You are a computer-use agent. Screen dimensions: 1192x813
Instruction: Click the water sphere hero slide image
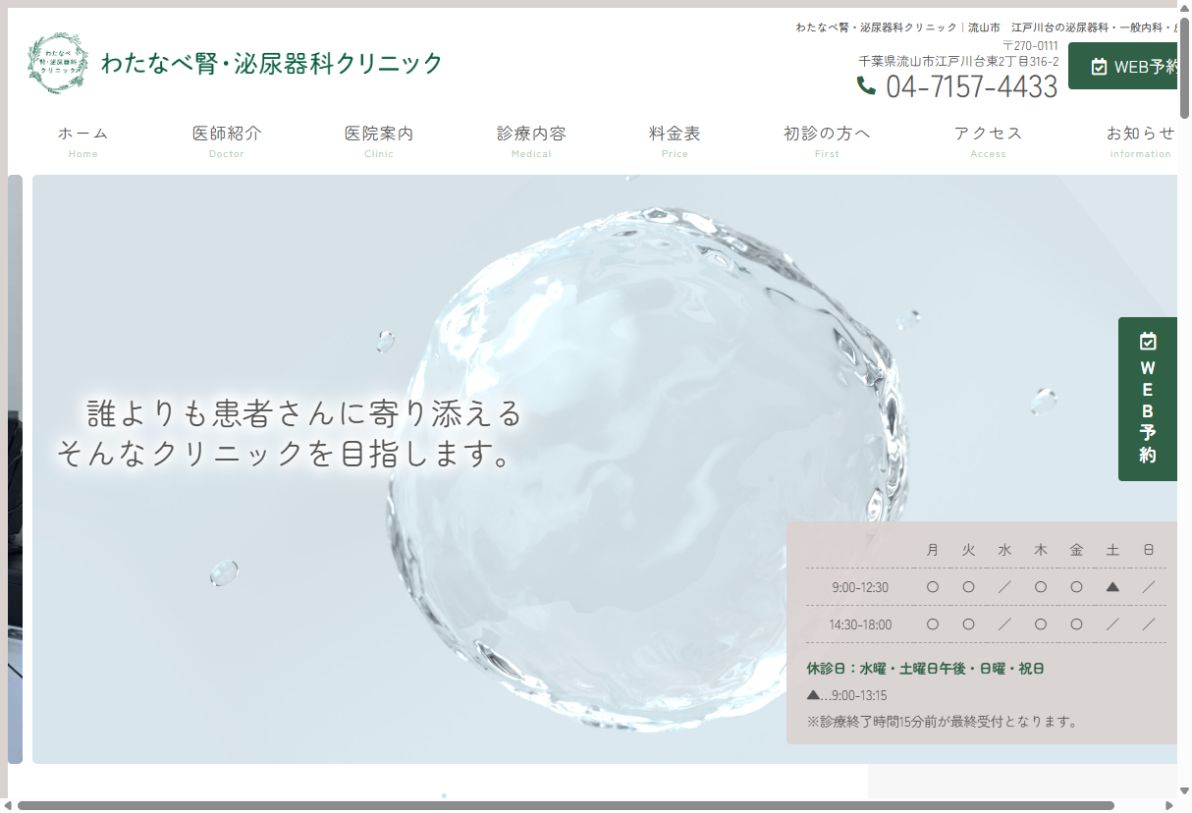pyautogui.click(x=604, y=469)
